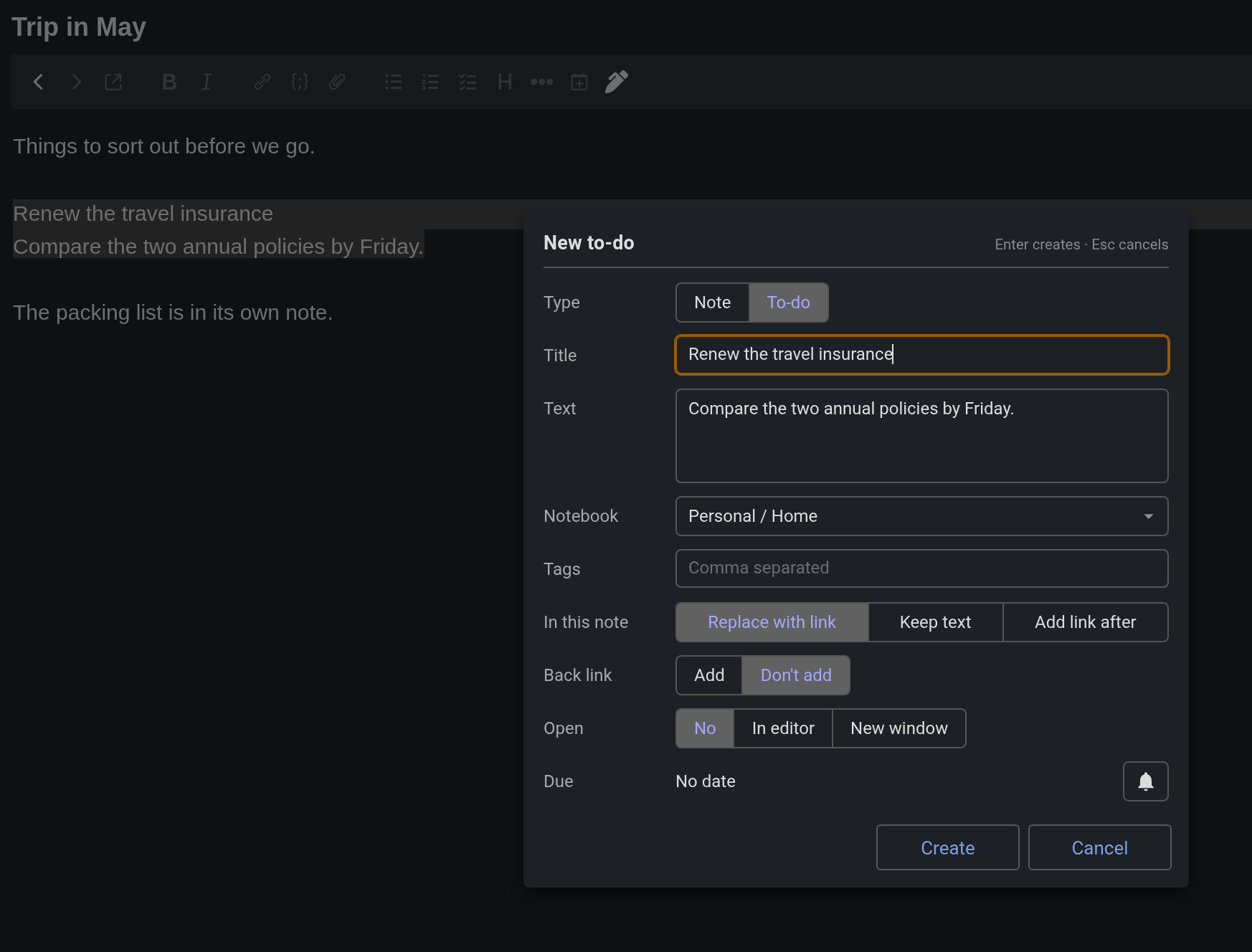This screenshot has width=1252, height=952.
Task: Set Open to New window
Action: click(899, 728)
